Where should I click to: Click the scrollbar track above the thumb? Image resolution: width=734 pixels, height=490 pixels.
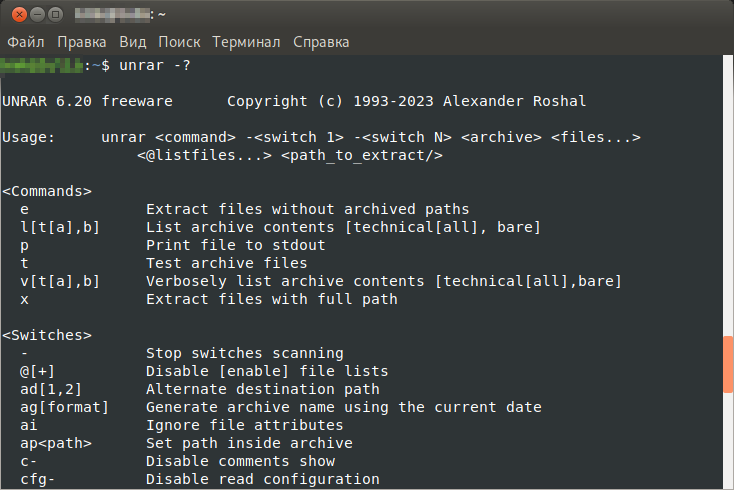coord(728,197)
